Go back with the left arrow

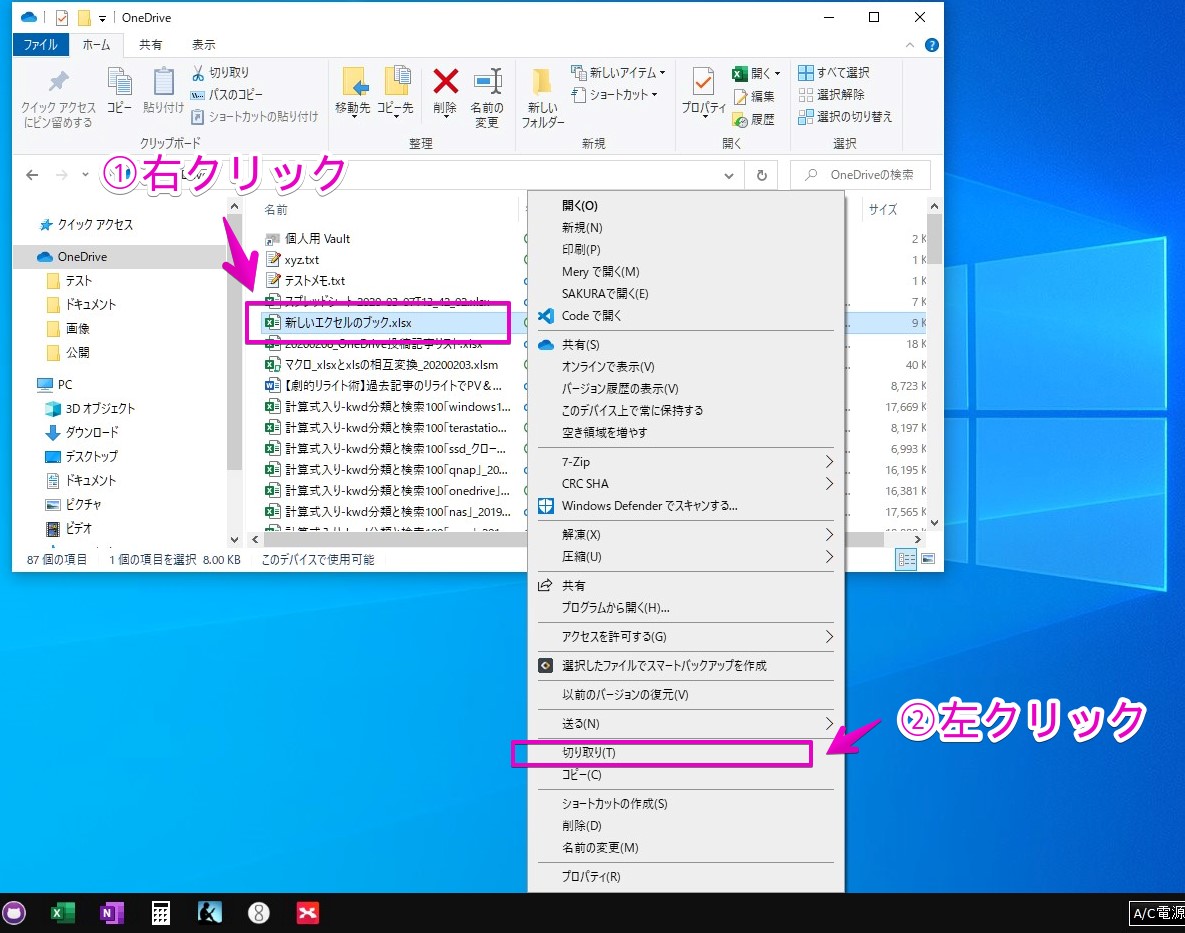[32, 175]
